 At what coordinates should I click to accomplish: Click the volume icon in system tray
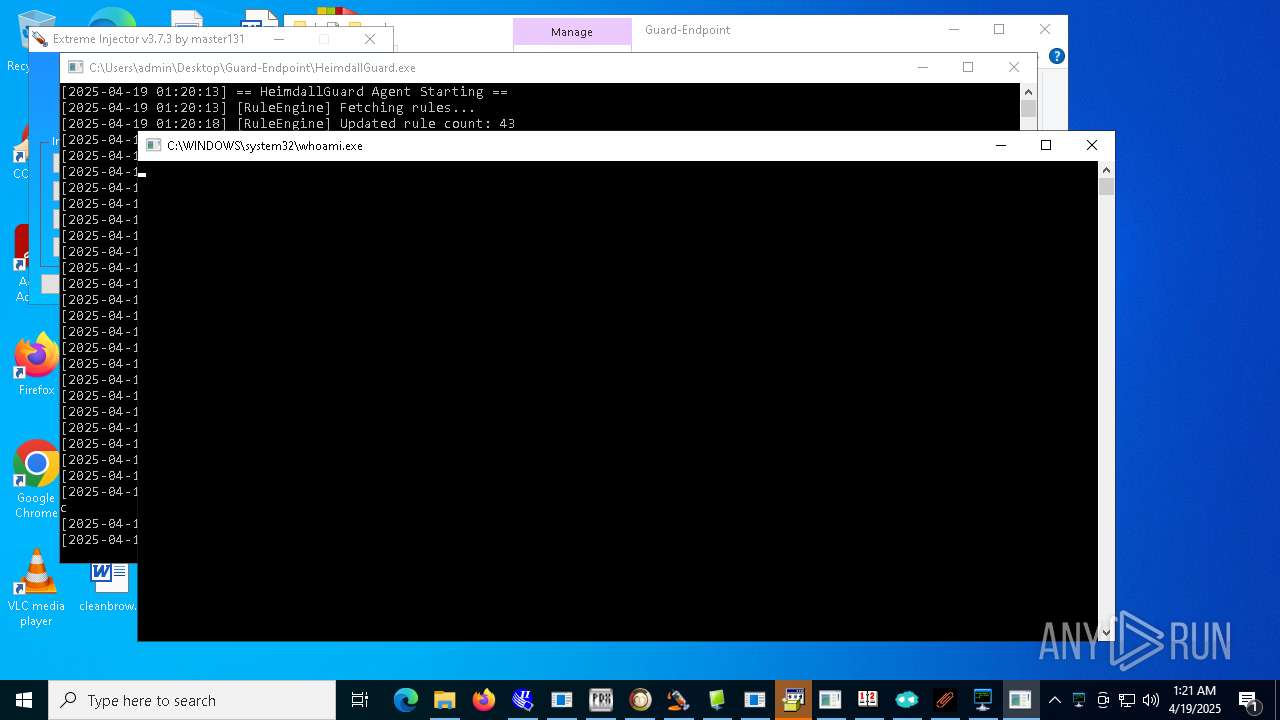click(1150, 700)
